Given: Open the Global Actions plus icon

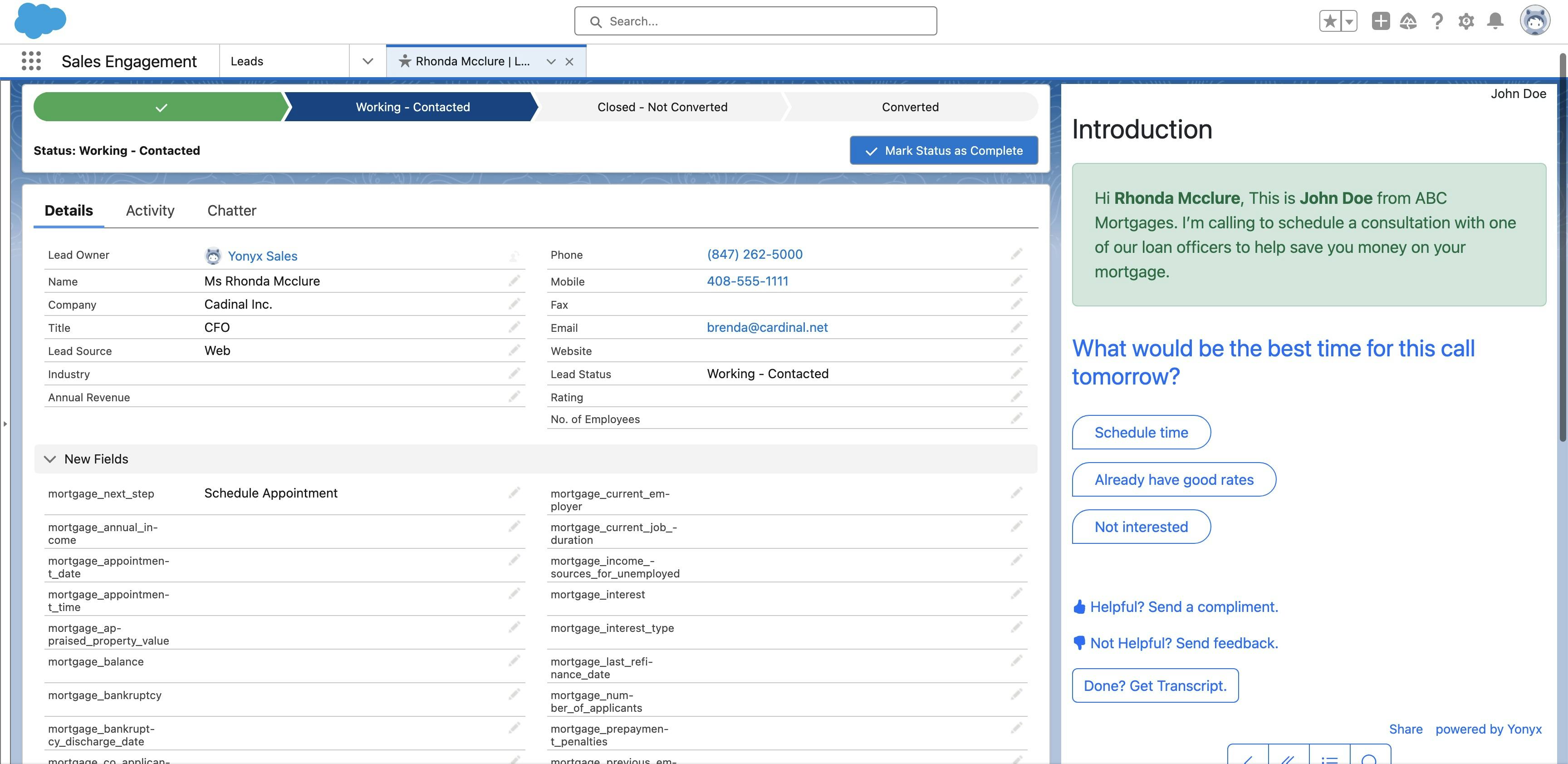Looking at the screenshot, I should click(1381, 21).
